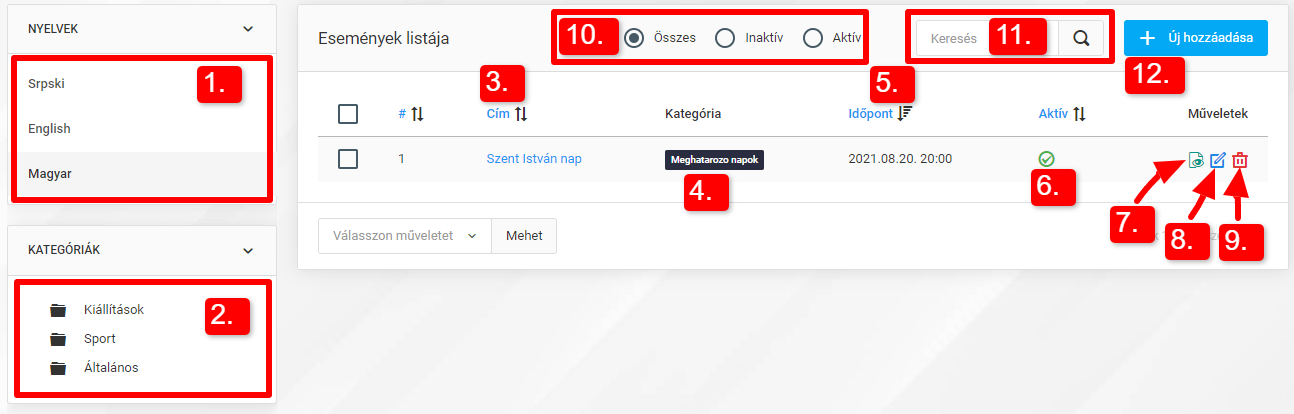Check the Szent István nap row checkbox

348,159
